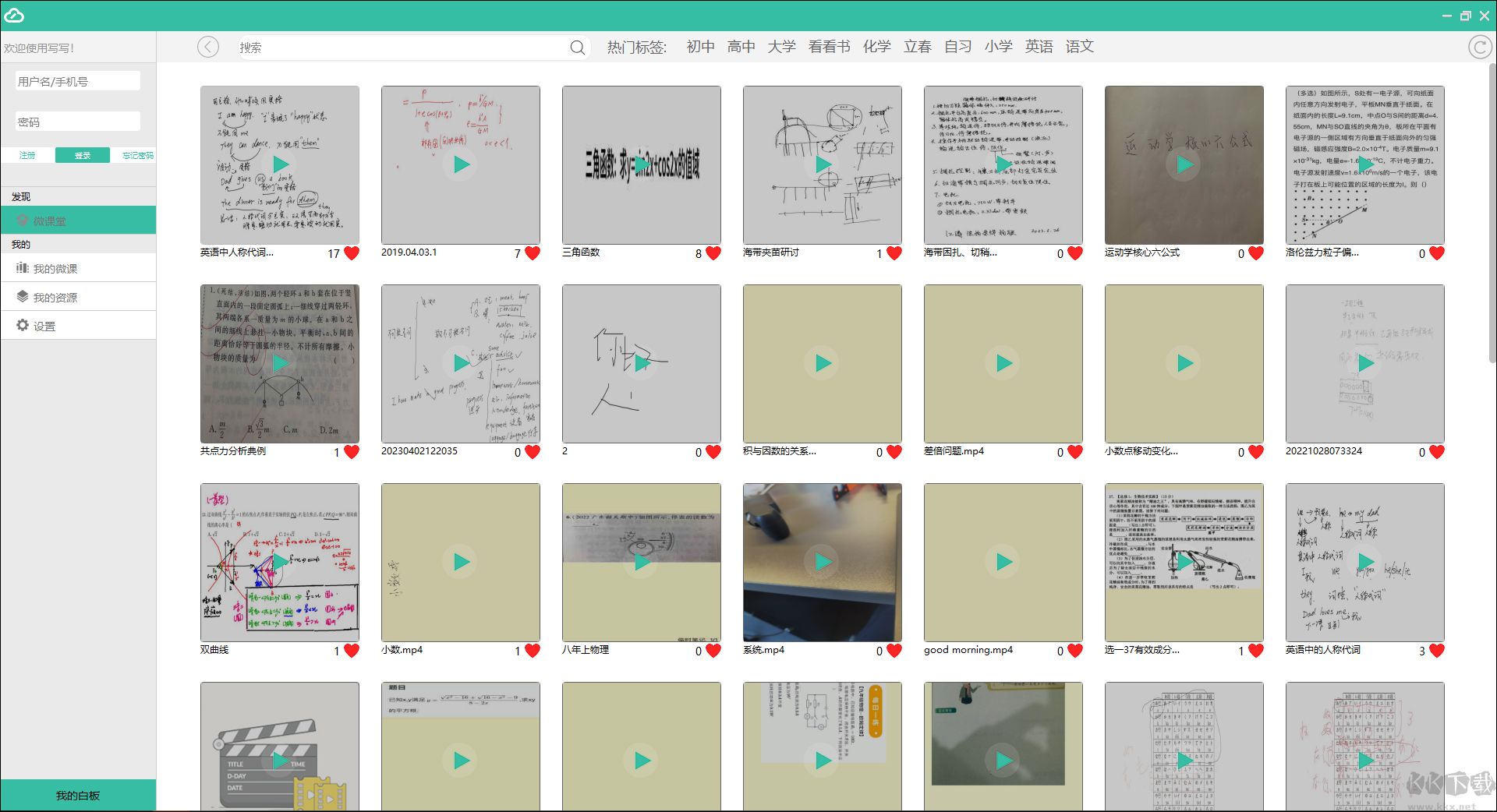Like the 英语中人称代词... video heart
The image size is (1497, 812).
click(x=352, y=252)
